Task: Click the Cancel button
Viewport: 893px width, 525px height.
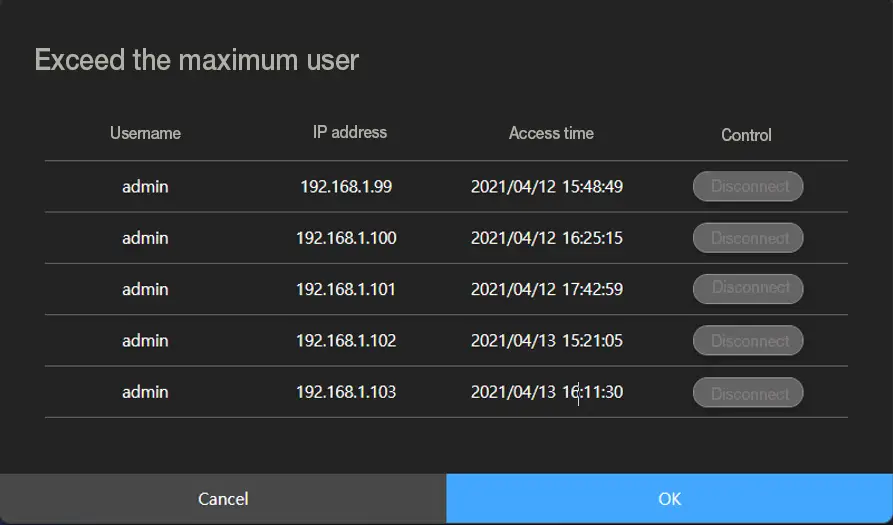Action: pyautogui.click(x=223, y=498)
